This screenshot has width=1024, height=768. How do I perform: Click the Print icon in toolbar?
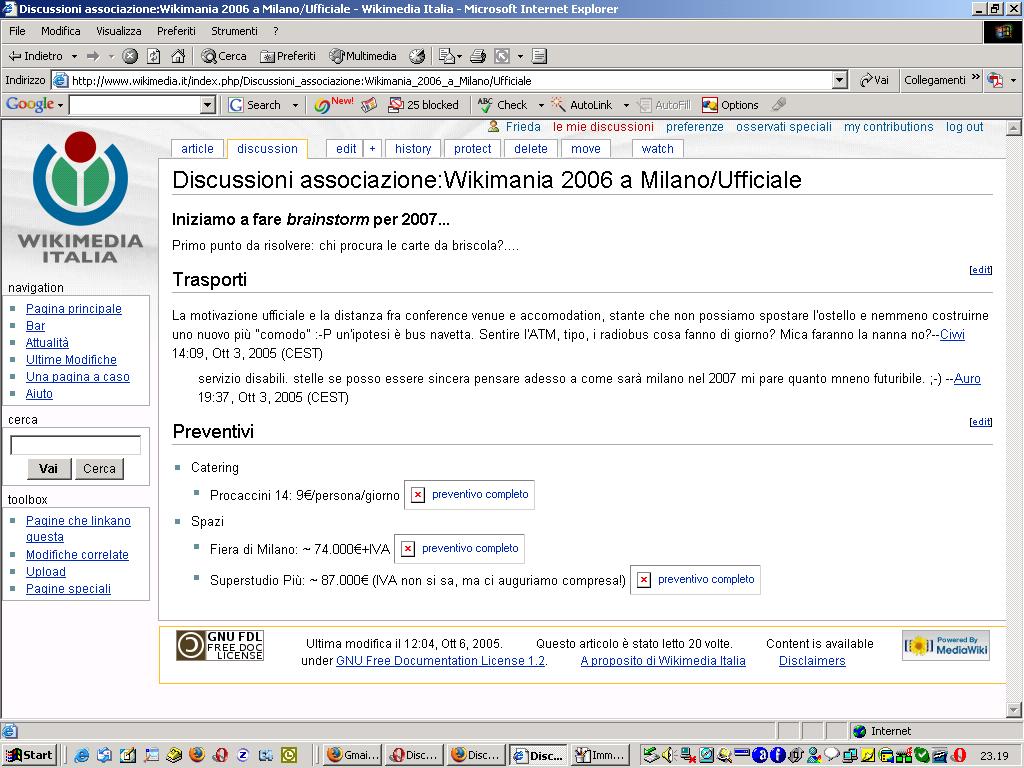pos(478,56)
